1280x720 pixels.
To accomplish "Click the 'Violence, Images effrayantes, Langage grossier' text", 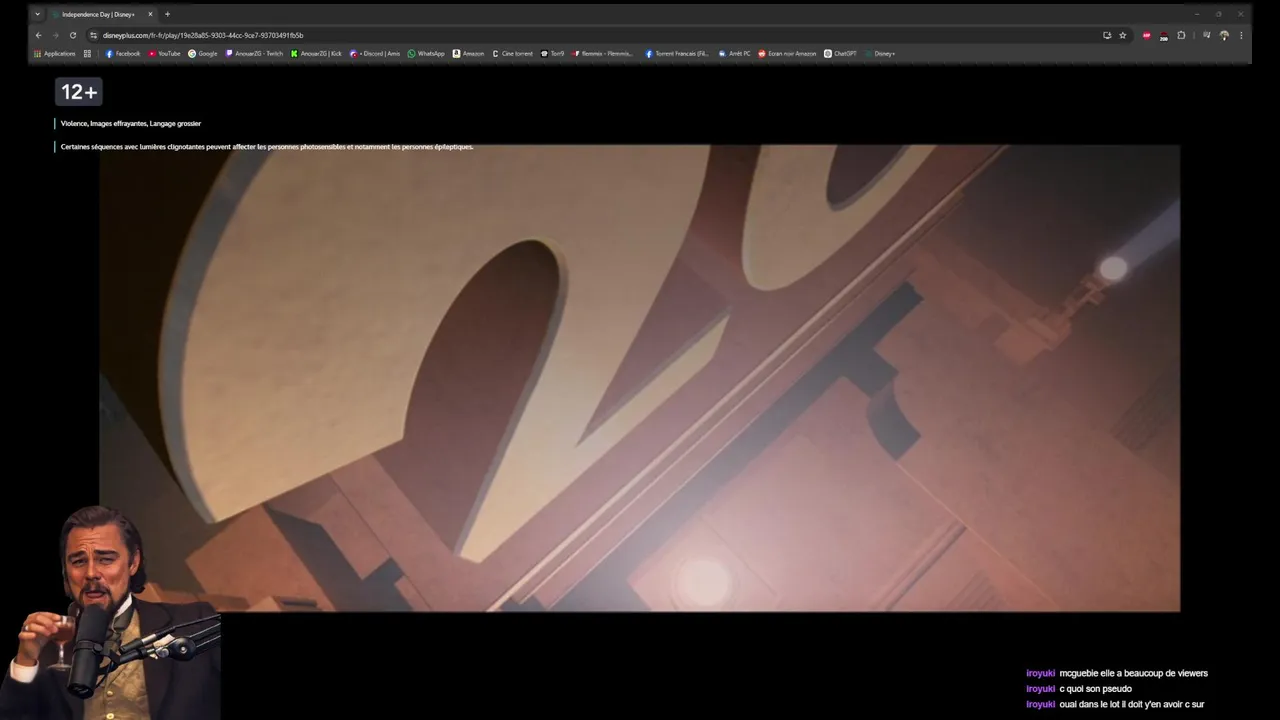I will click(131, 123).
